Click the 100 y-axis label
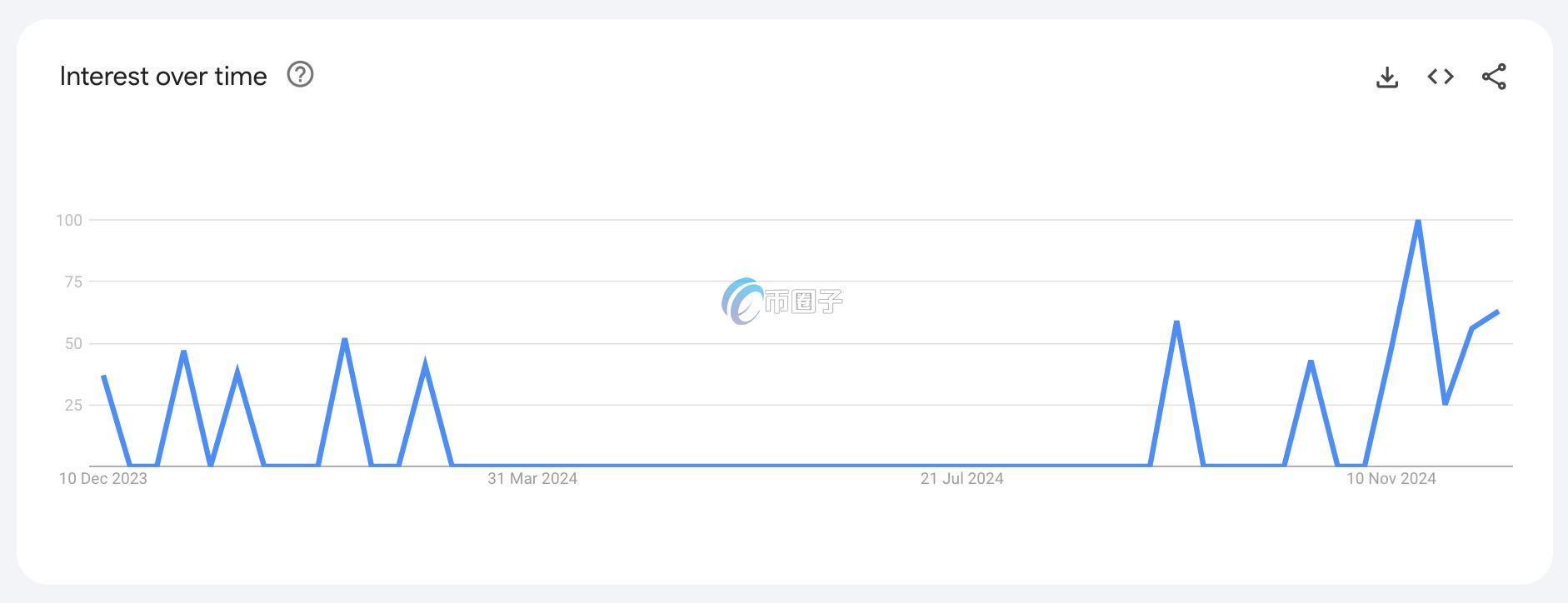This screenshot has width=1568, height=603. tap(69, 220)
